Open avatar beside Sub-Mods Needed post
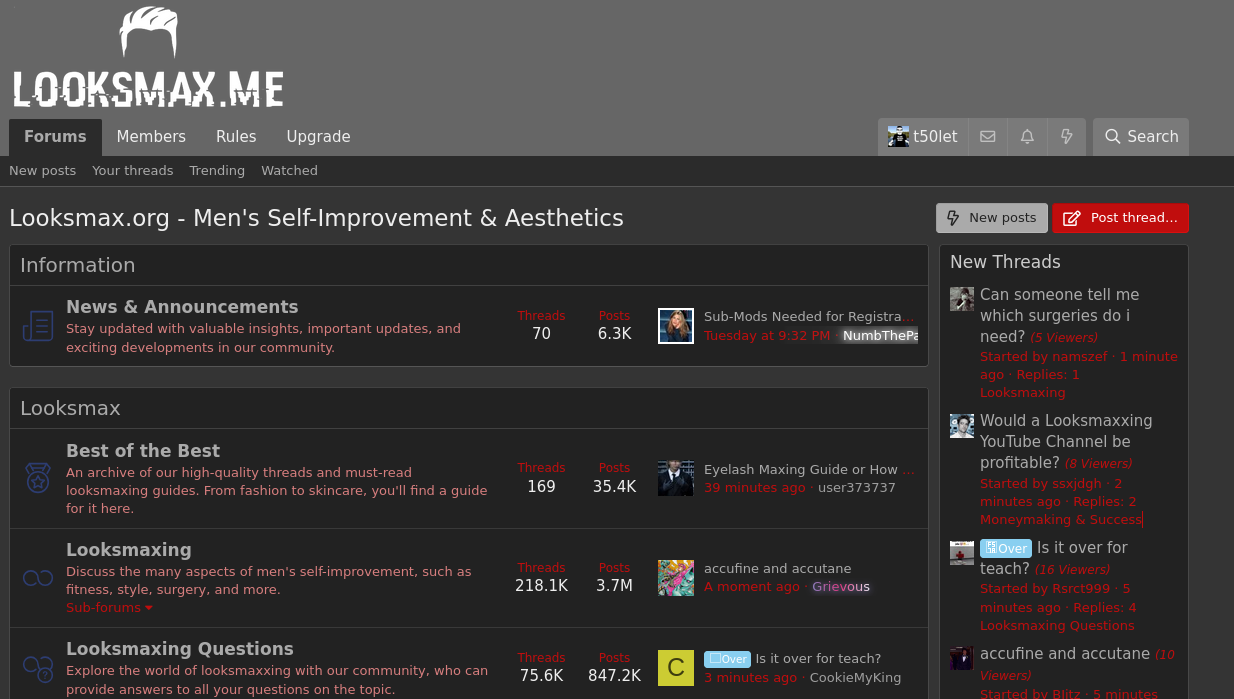 [x=676, y=326]
